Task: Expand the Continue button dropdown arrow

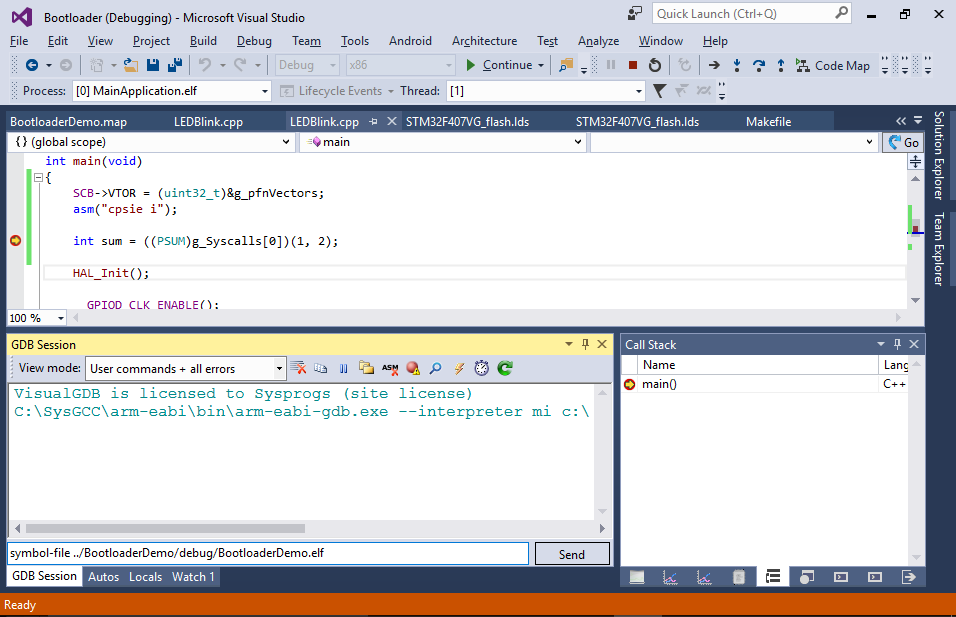Action: [x=541, y=65]
